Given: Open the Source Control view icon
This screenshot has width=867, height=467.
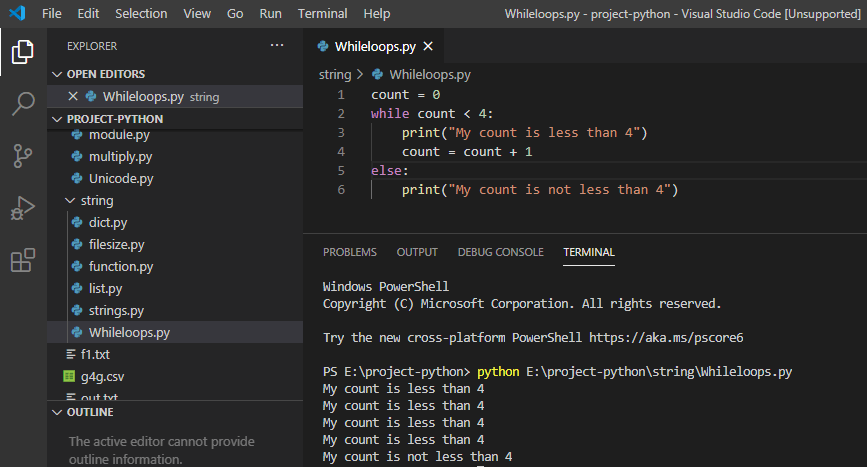Looking at the screenshot, I should (x=23, y=156).
